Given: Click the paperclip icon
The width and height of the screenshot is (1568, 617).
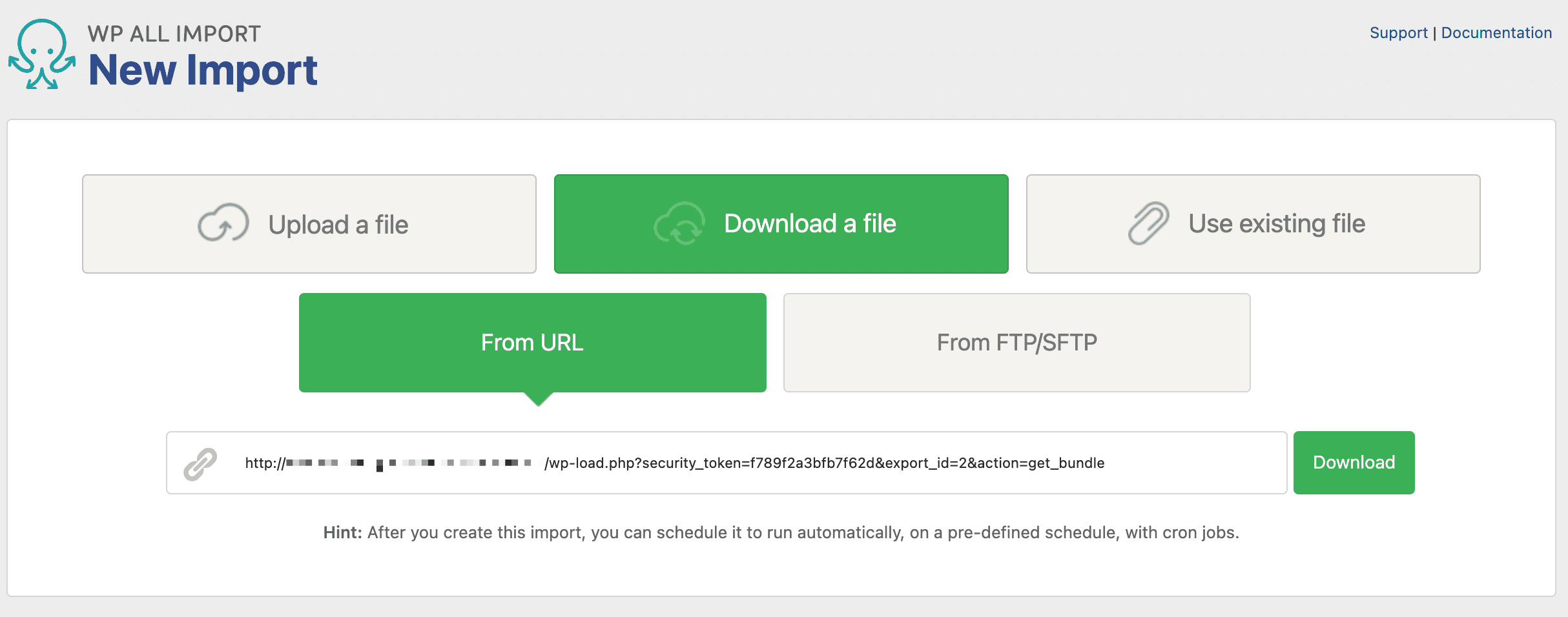Looking at the screenshot, I should coord(1148,223).
